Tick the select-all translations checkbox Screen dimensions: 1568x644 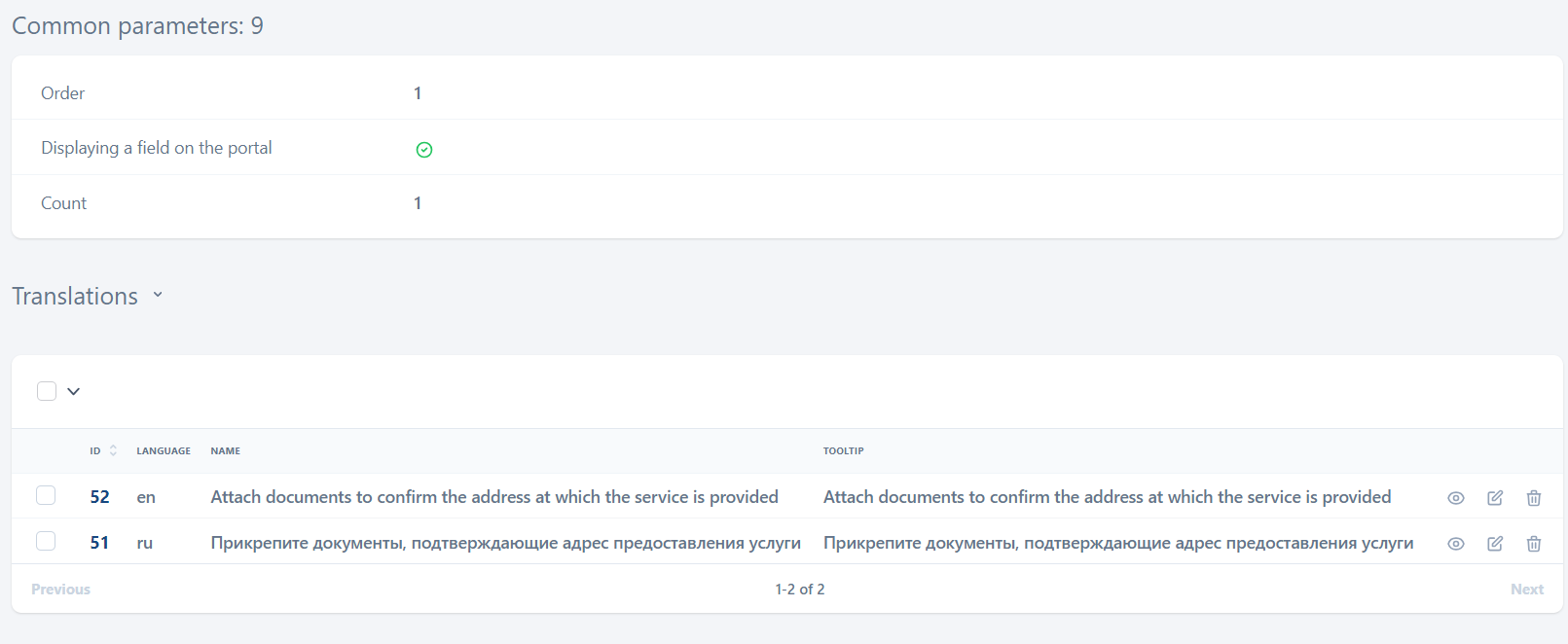pyautogui.click(x=47, y=391)
